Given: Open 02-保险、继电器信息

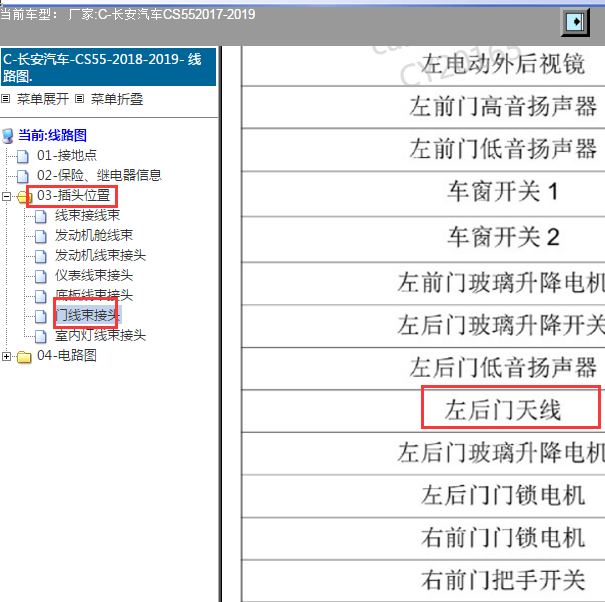Looking at the screenshot, I should click(99, 175).
